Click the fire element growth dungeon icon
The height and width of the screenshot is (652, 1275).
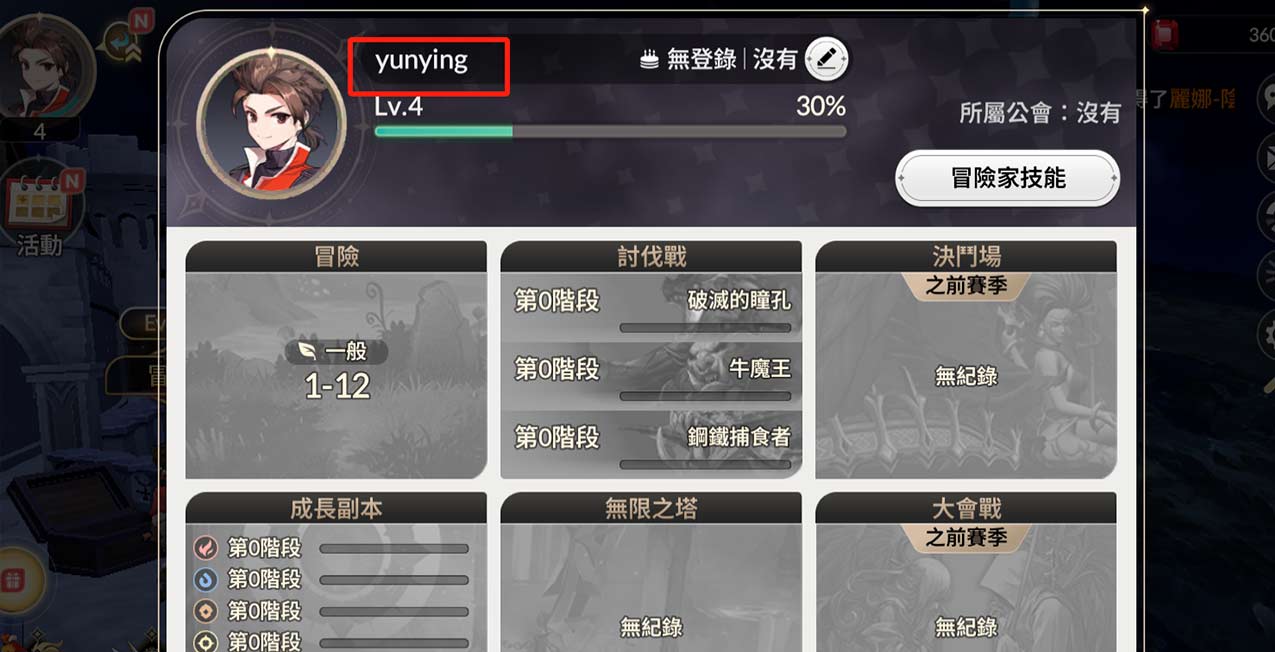coord(206,548)
